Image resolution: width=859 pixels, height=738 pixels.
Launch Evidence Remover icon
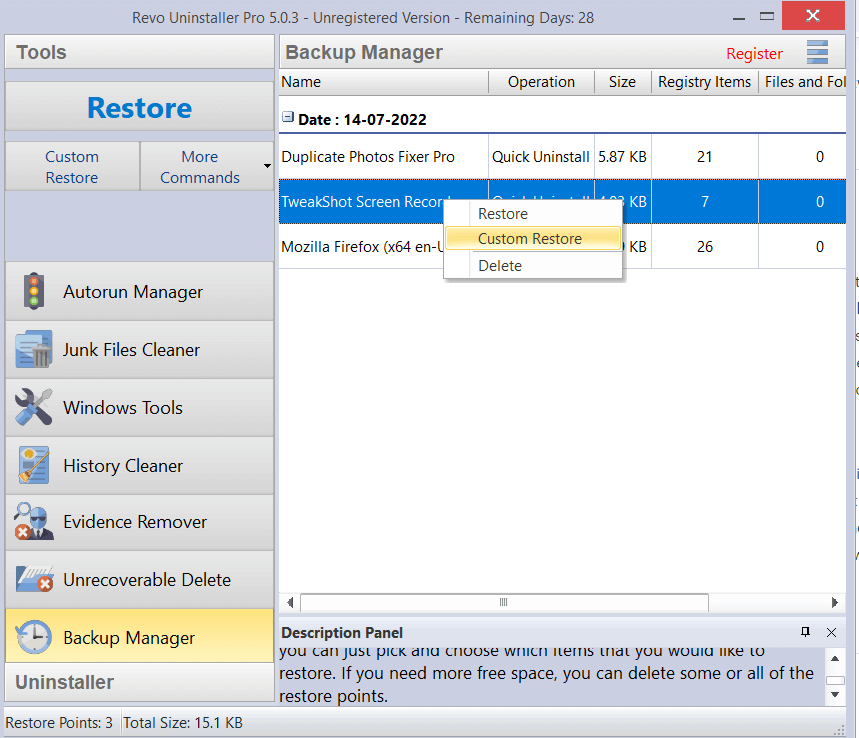(x=33, y=522)
